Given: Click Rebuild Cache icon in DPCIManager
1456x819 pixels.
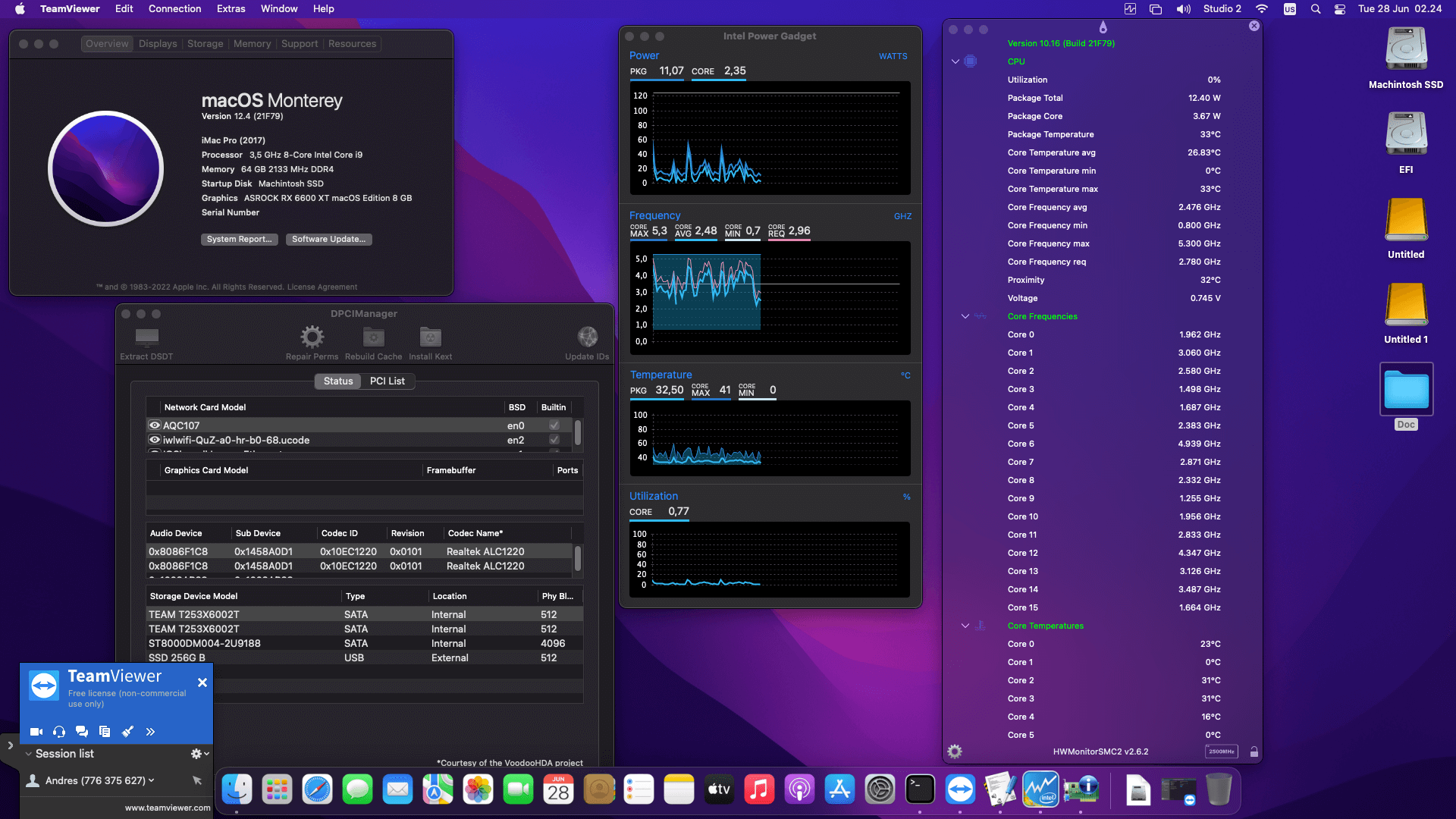Looking at the screenshot, I should click(373, 337).
